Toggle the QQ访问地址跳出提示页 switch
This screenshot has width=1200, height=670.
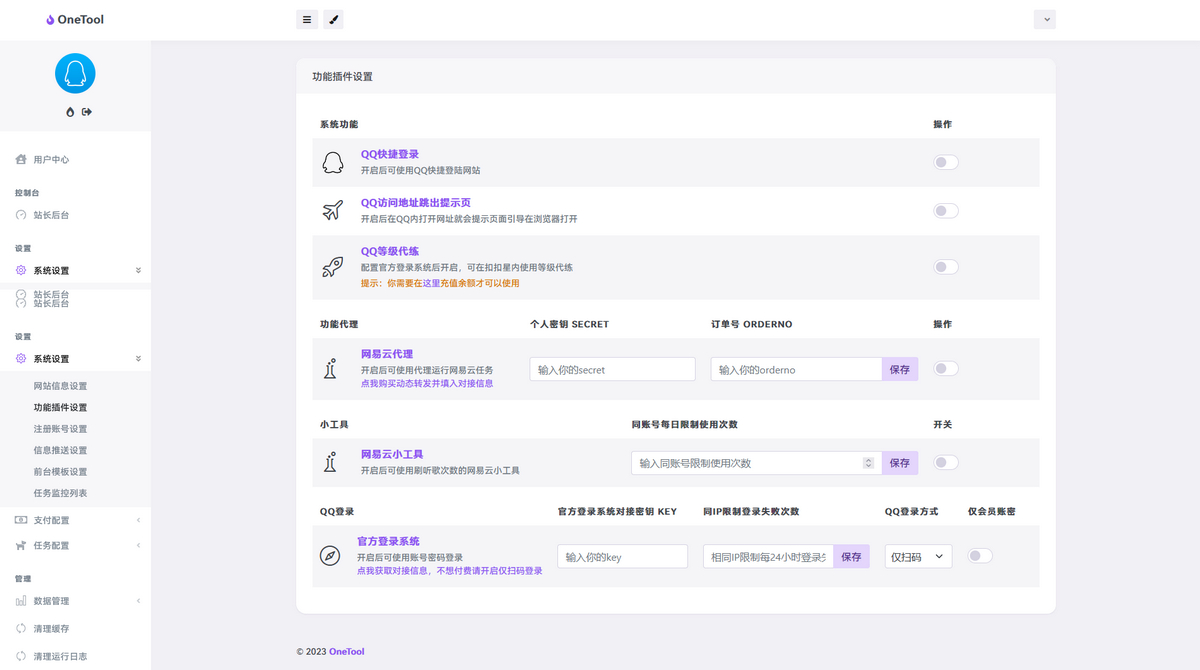[x=946, y=211]
